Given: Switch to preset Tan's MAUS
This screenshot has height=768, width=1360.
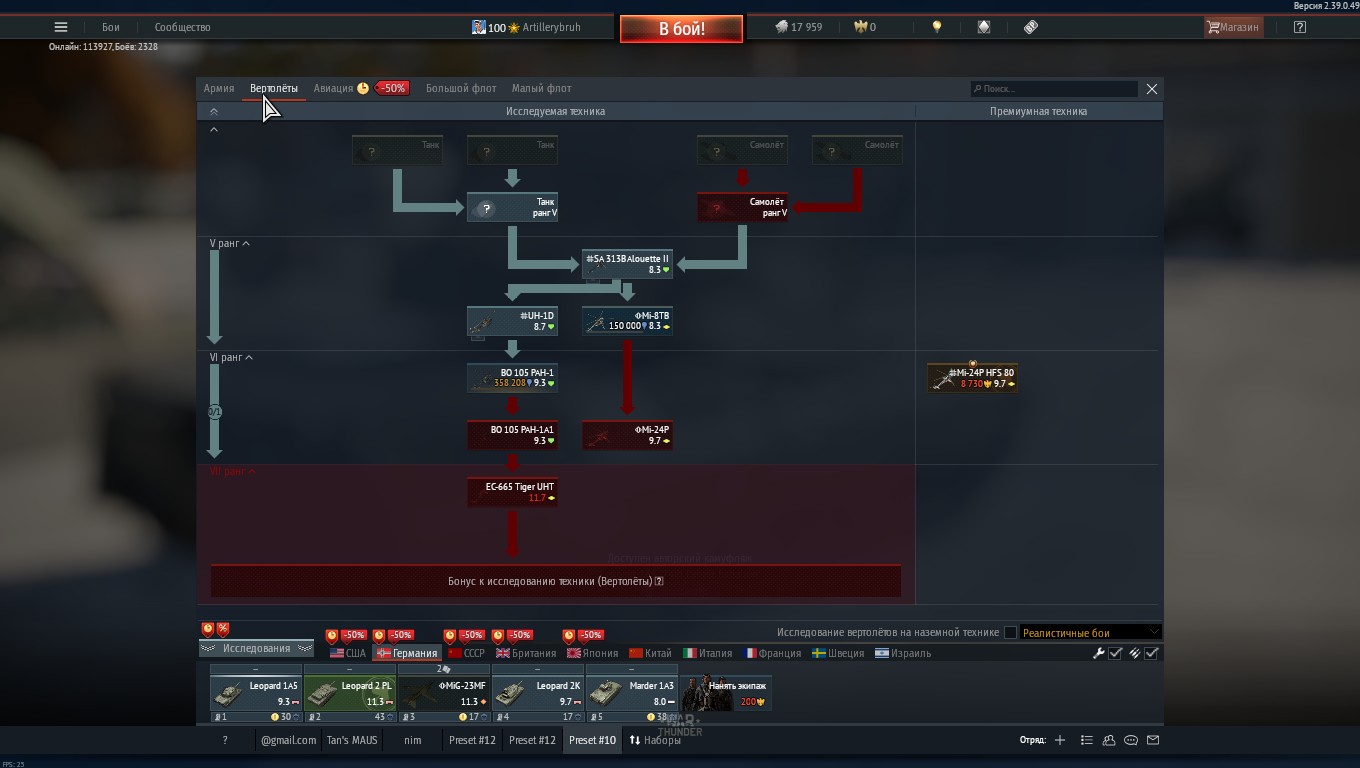Looking at the screenshot, I should pos(351,740).
